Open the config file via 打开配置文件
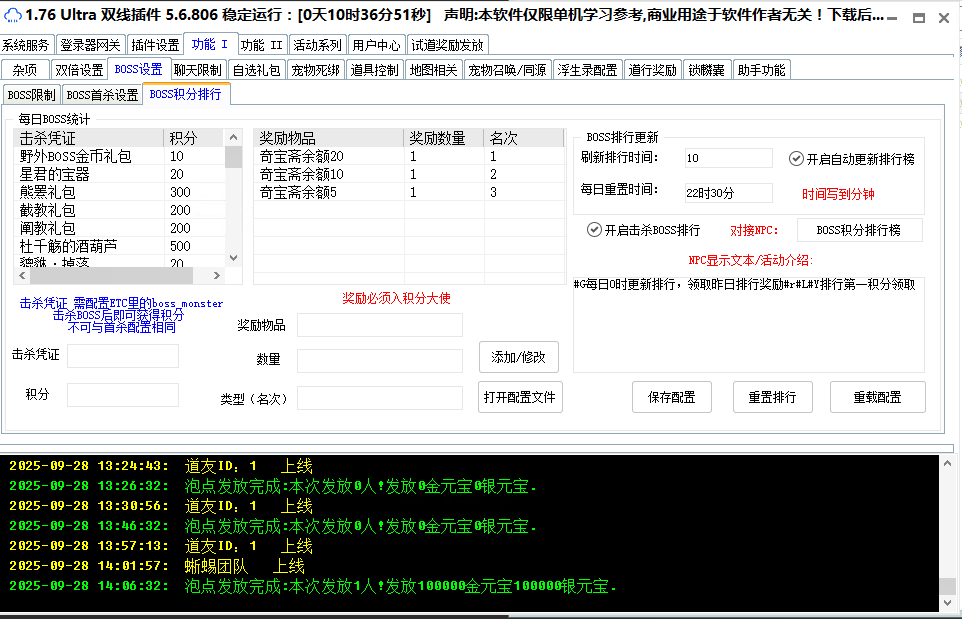Viewport: 962px width, 619px height. pos(520,397)
